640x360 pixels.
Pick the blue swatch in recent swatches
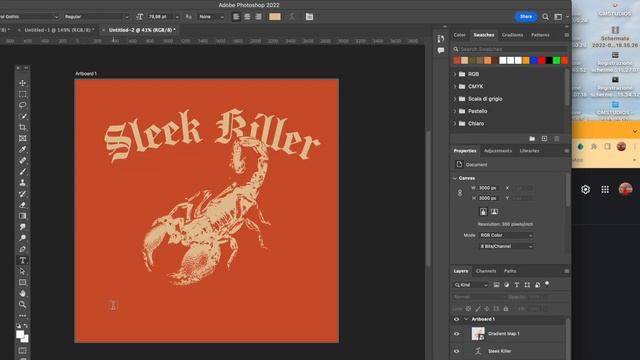click(533, 60)
